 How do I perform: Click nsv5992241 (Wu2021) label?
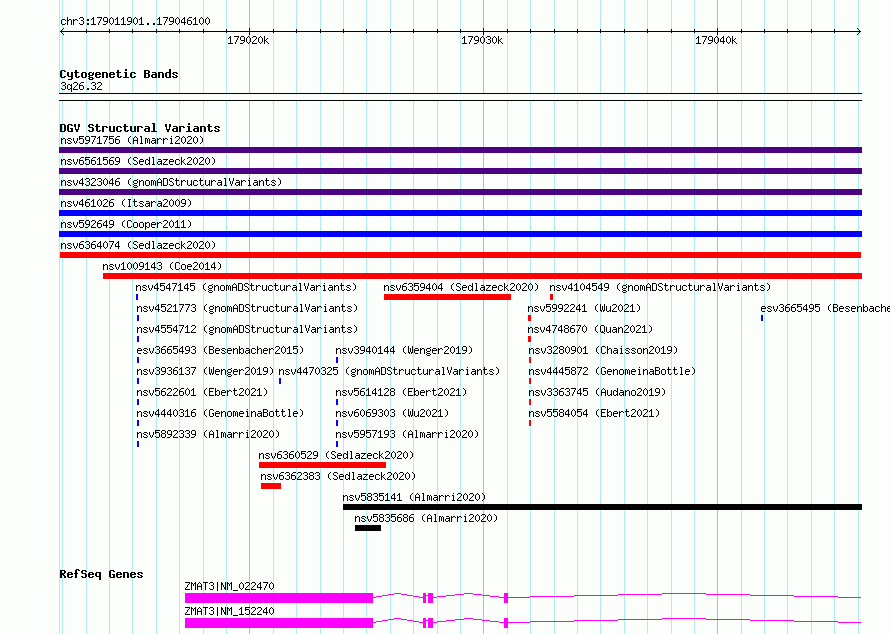click(584, 308)
